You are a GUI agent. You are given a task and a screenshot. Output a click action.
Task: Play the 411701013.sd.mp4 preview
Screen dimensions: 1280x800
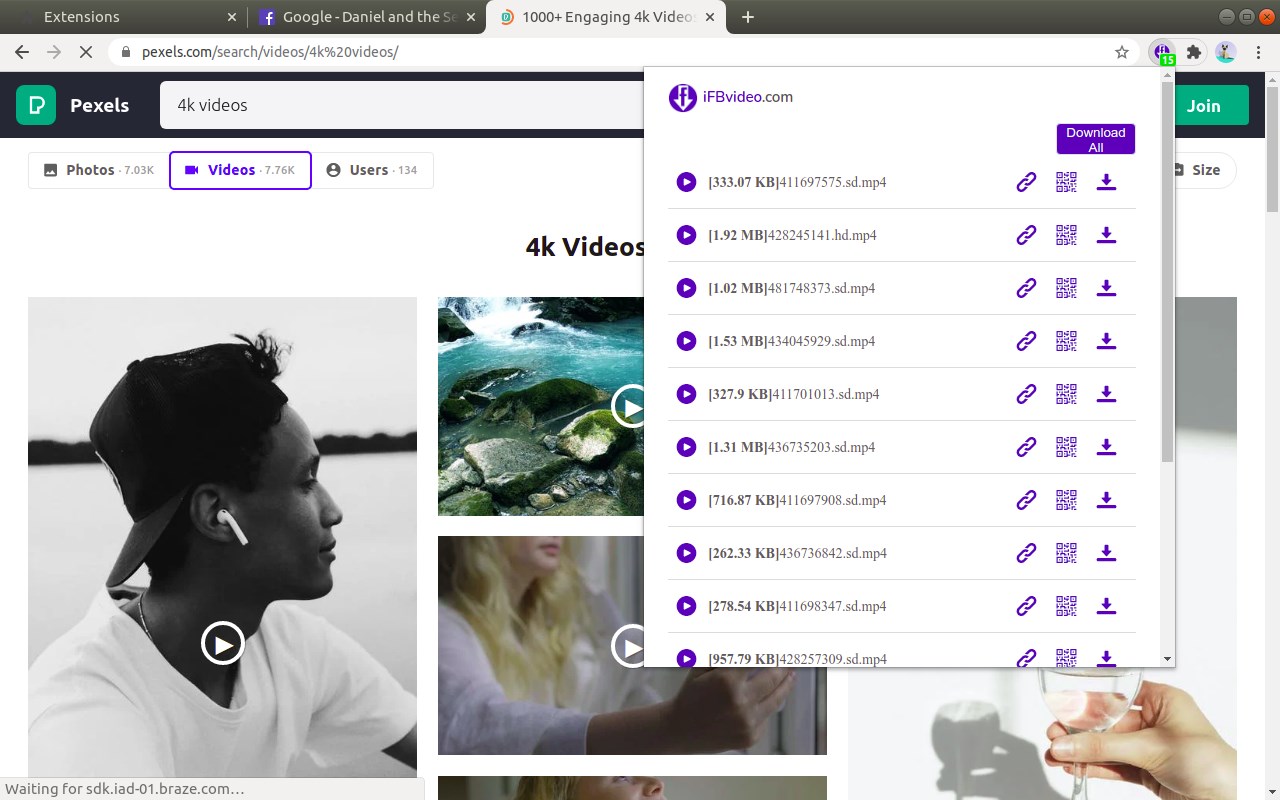[686, 394]
